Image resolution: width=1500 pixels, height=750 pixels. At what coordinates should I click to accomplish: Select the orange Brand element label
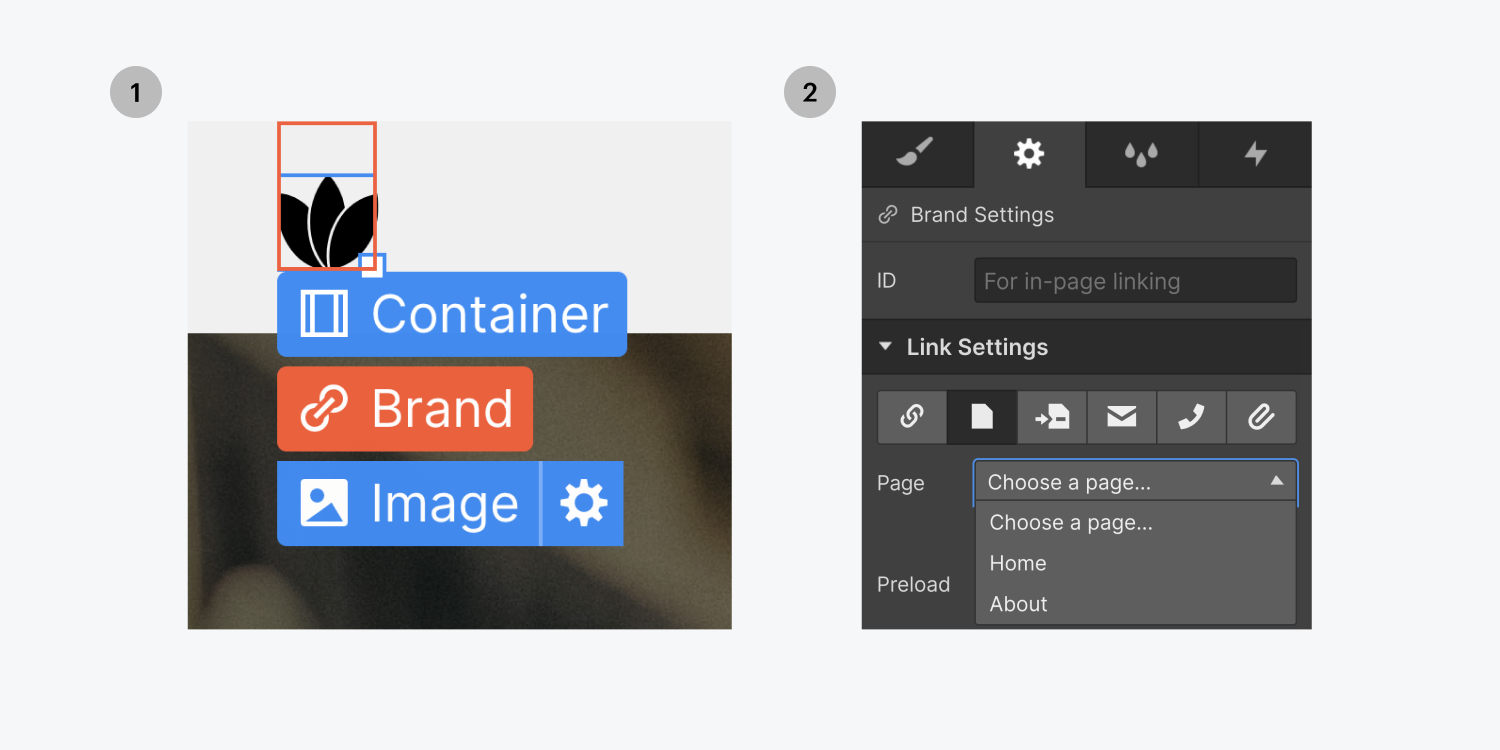[x=404, y=408]
